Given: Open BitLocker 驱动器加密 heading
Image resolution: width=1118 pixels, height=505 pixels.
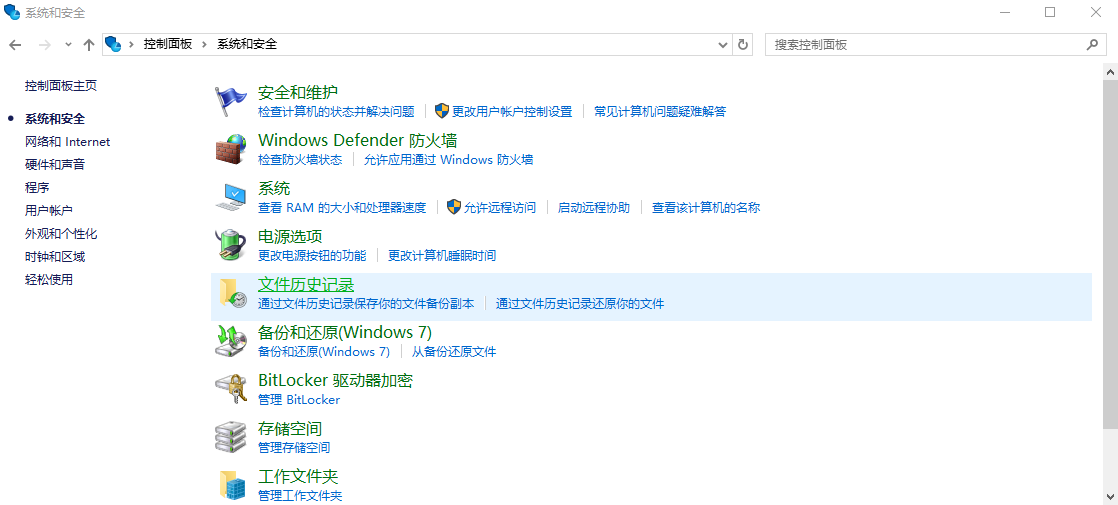Looking at the screenshot, I should pyautogui.click(x=335, y=380).
